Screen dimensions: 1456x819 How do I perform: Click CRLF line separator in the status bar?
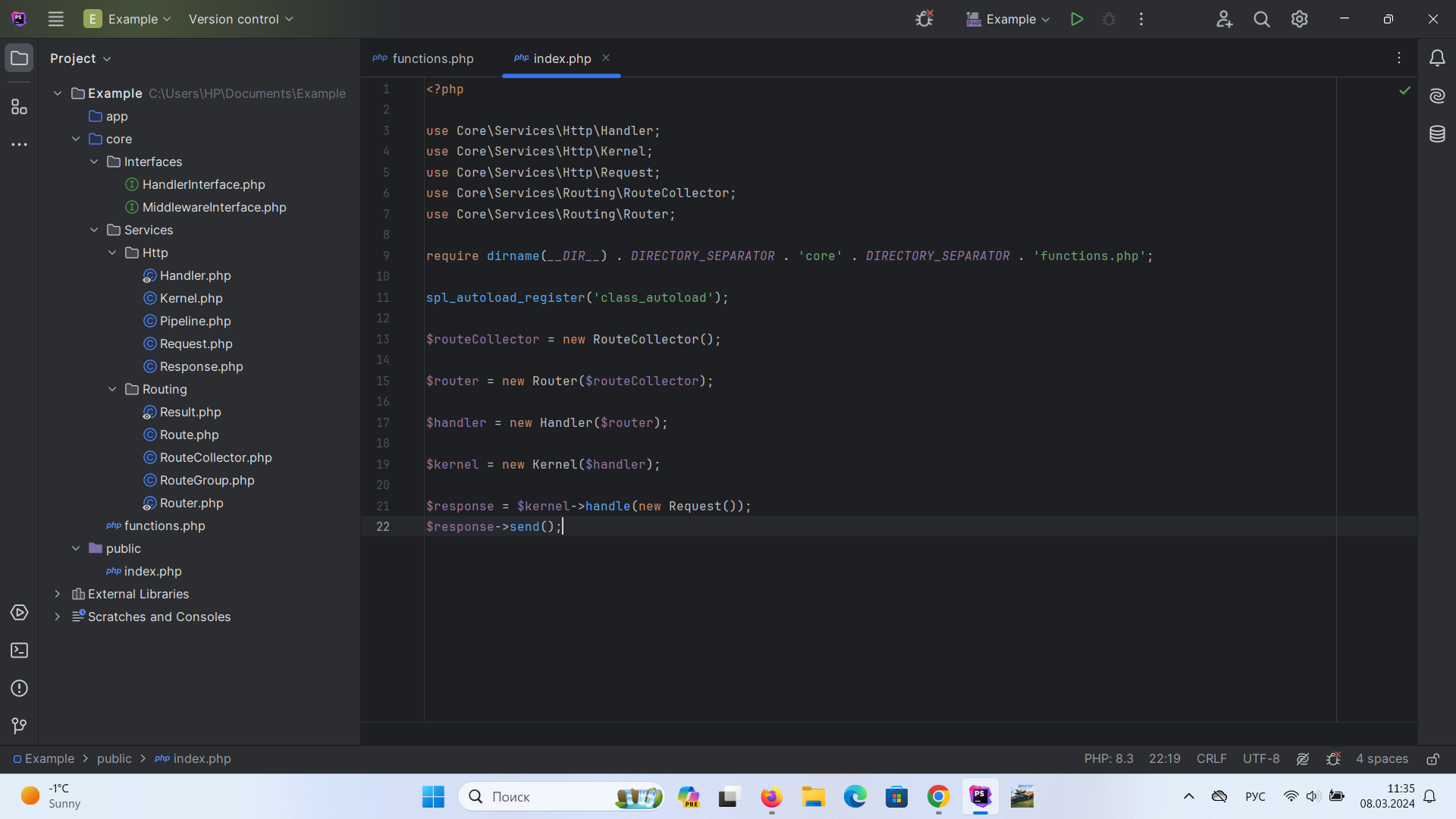coord(1211,759)
